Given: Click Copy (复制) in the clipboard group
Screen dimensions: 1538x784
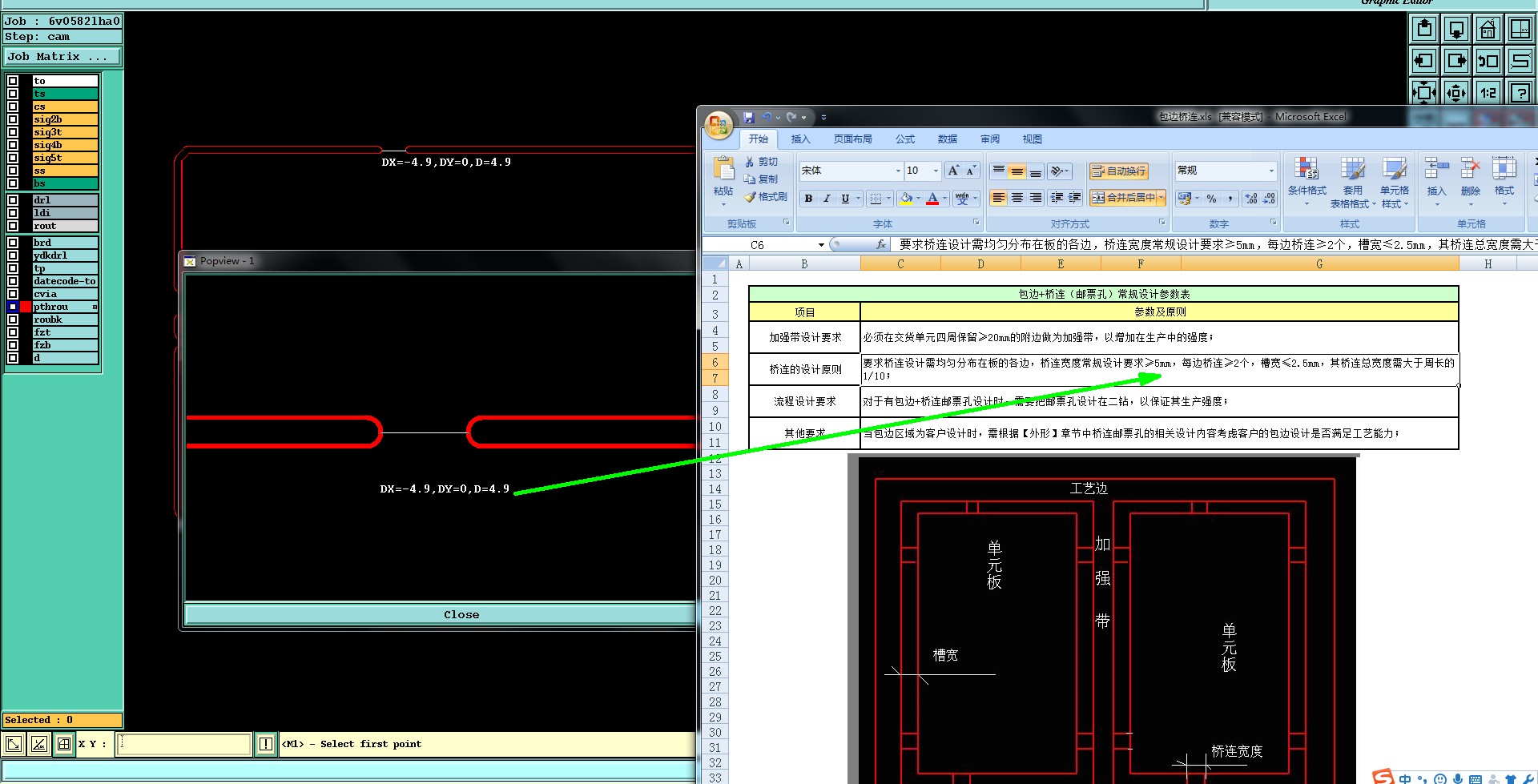Looking at the screenshot, I should pyautogui.click(x=761, y=179).
